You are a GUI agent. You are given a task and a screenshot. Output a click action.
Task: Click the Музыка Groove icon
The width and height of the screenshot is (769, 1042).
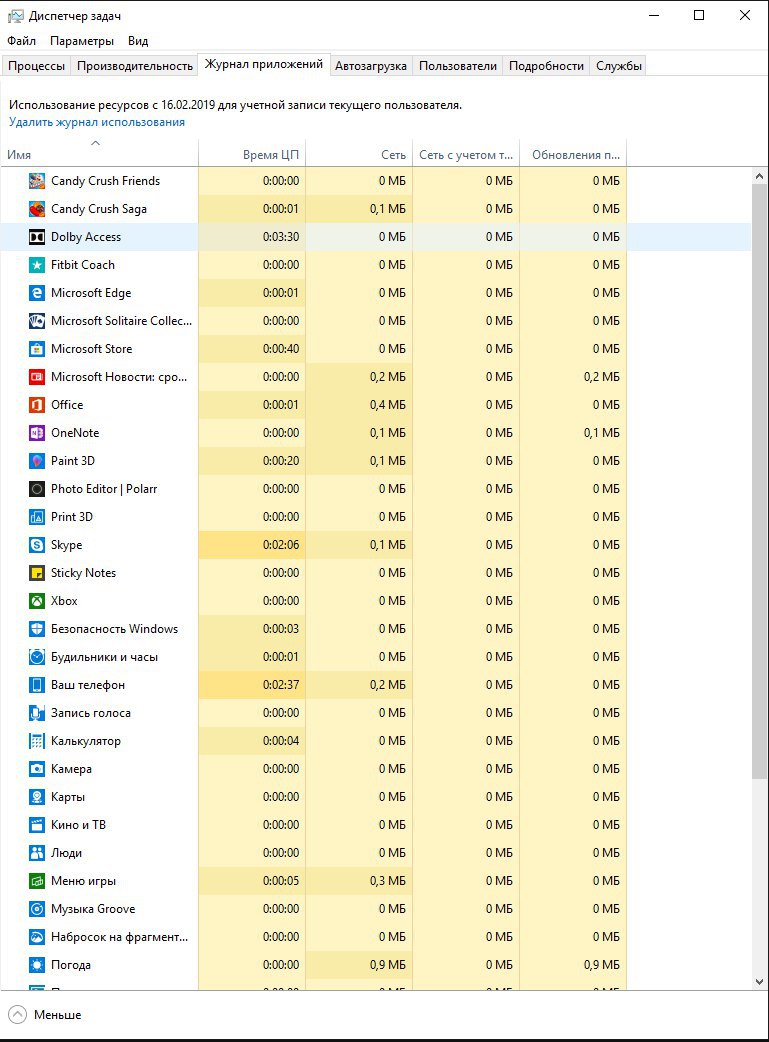point(37,909)
